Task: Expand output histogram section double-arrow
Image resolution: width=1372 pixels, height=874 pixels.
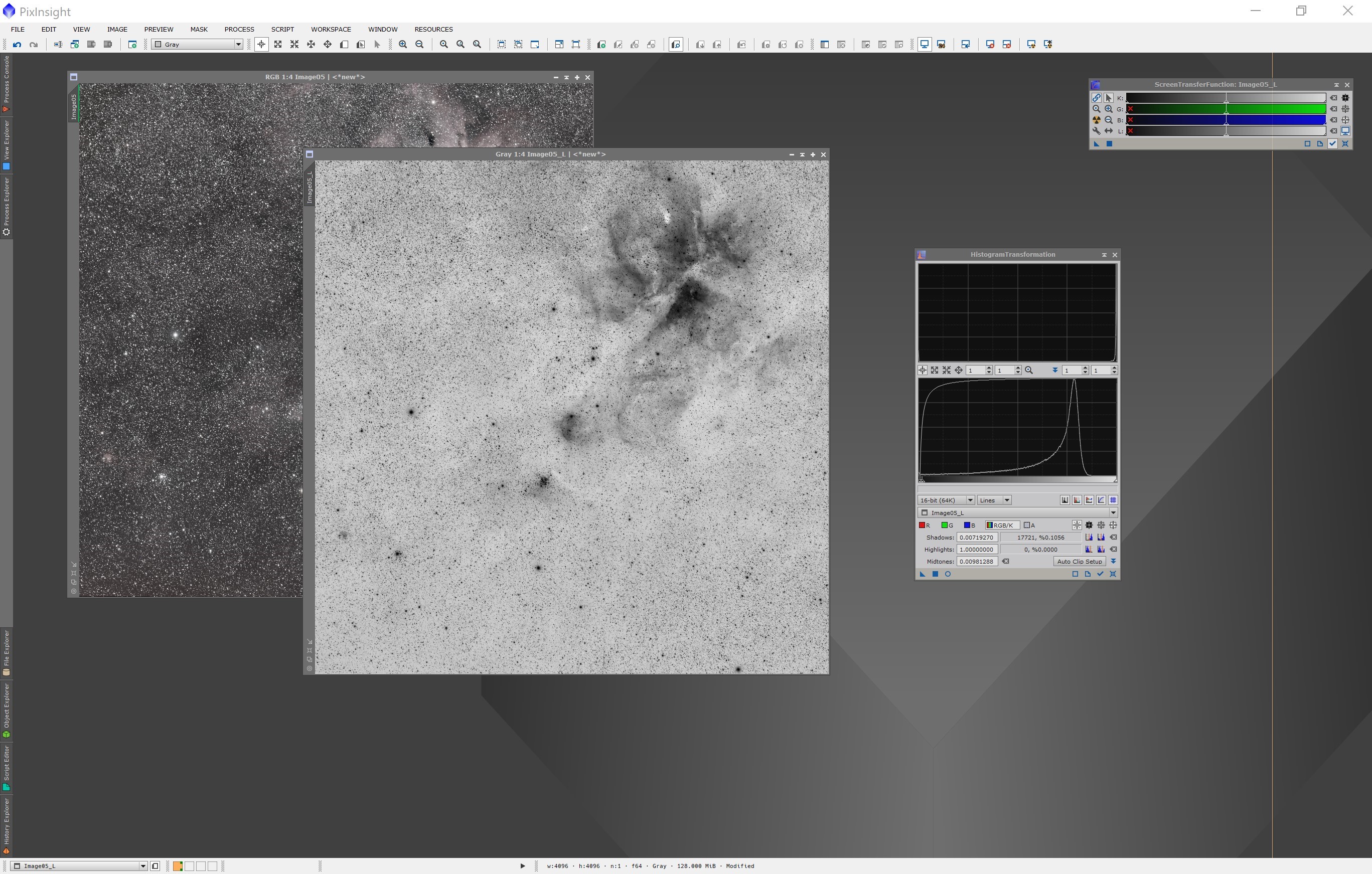Action: (1054, 370)
